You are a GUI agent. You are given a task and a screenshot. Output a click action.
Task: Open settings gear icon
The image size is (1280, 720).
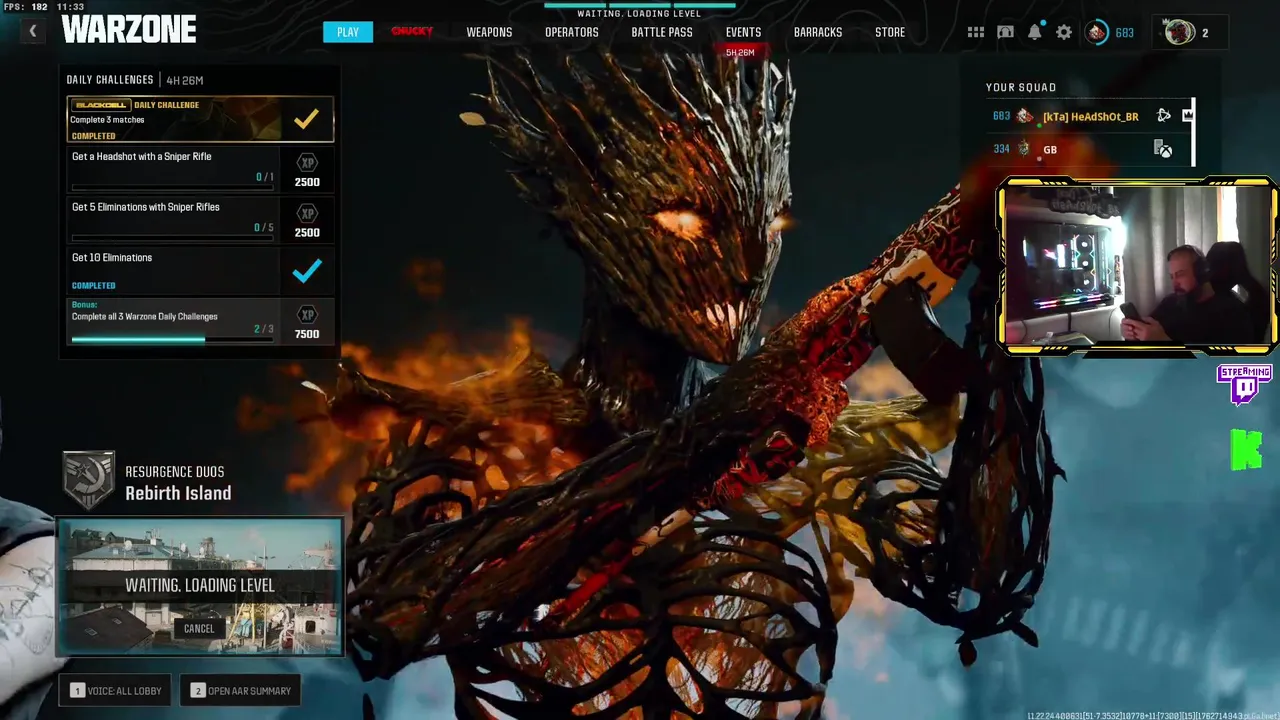[x=1064, y=32]
